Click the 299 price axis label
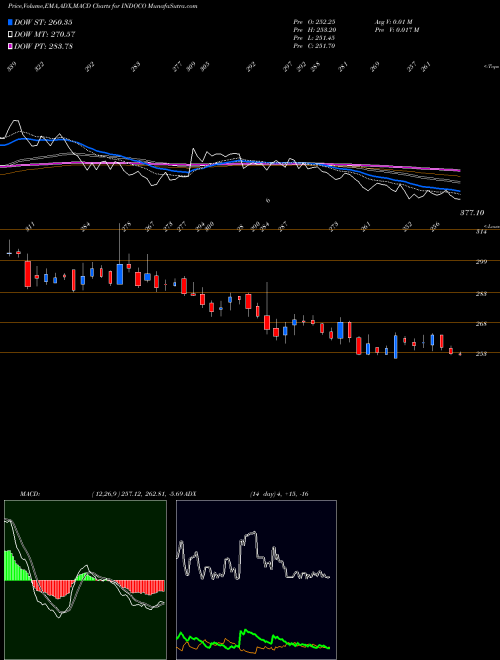Image resolution: width=500 pixels, height=660 pixels. coord(481,262)
